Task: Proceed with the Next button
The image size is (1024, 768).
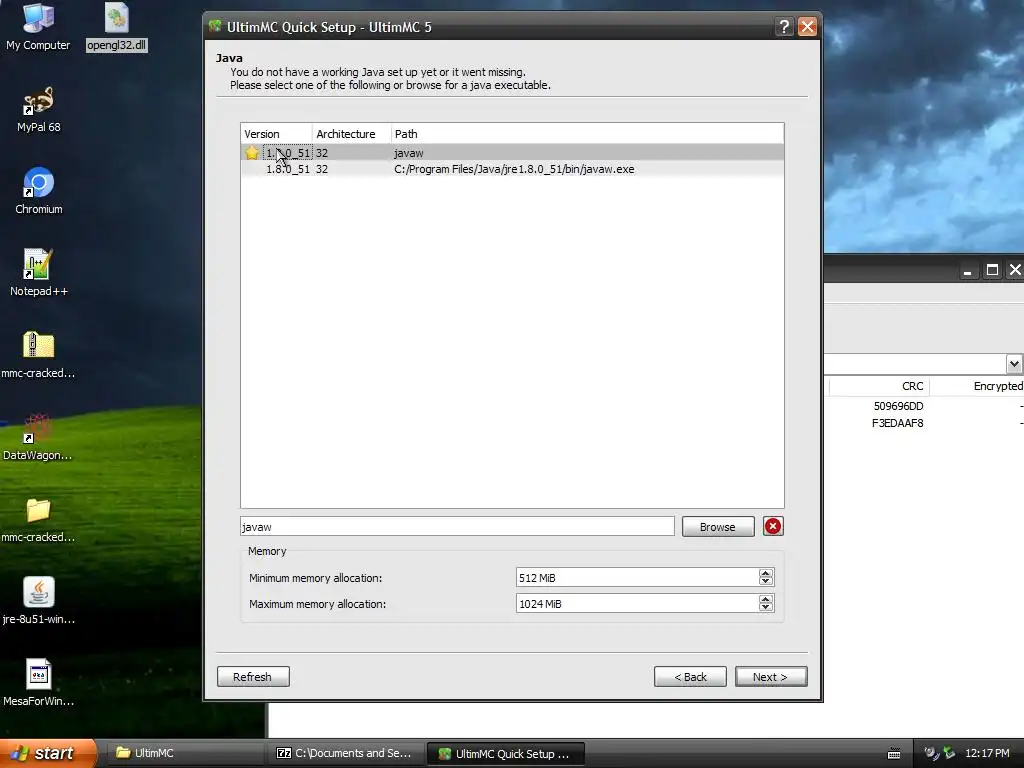Action: [x=771, y=677]
